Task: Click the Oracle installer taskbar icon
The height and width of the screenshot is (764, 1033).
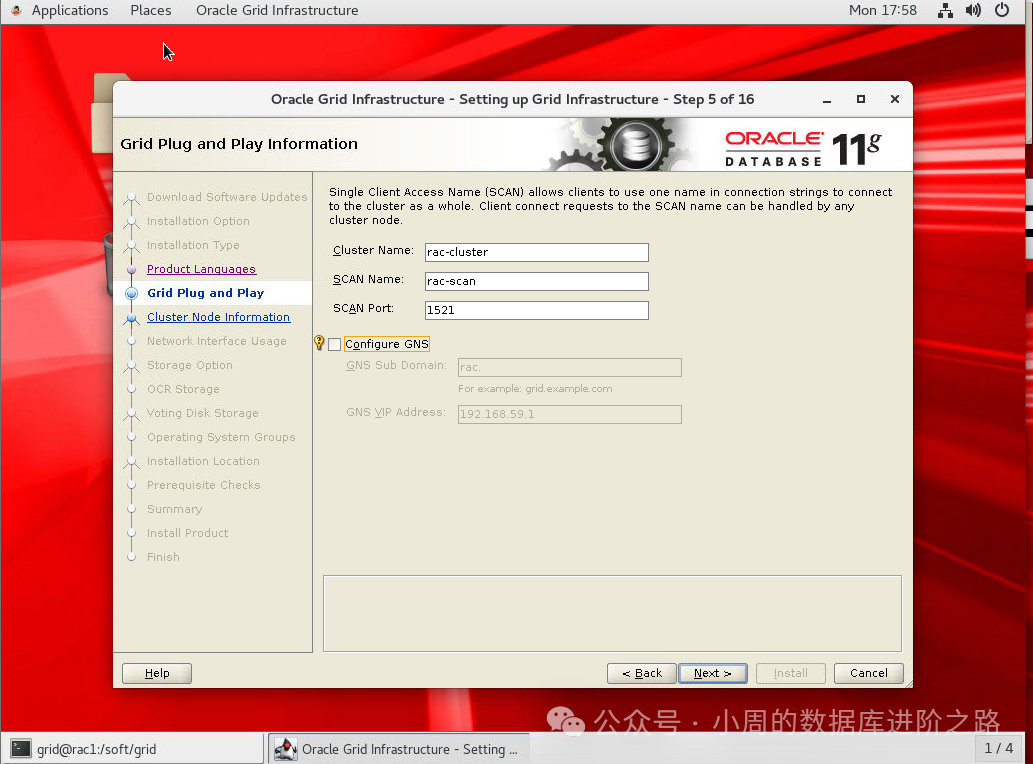Action: (x=286, y=749)
